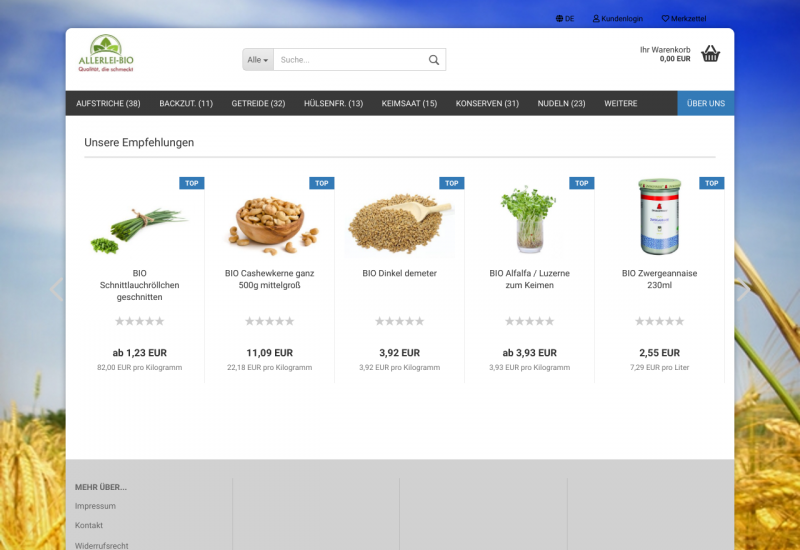Show next recommendations with right arrow

pyautogui.click(x=742, y=291)
